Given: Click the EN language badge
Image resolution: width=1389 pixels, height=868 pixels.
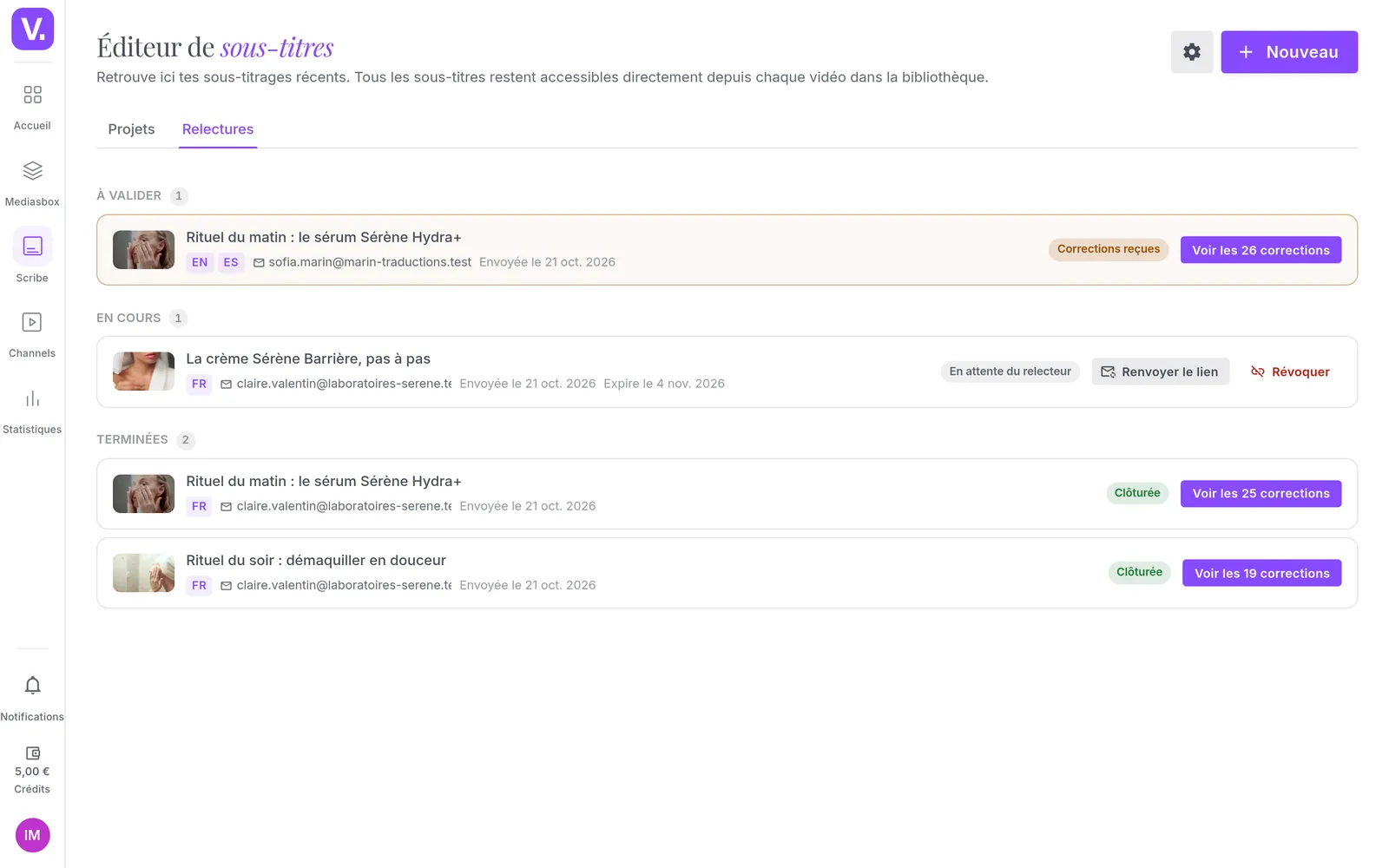Looking at the screenshot, I should coord(200,262).
